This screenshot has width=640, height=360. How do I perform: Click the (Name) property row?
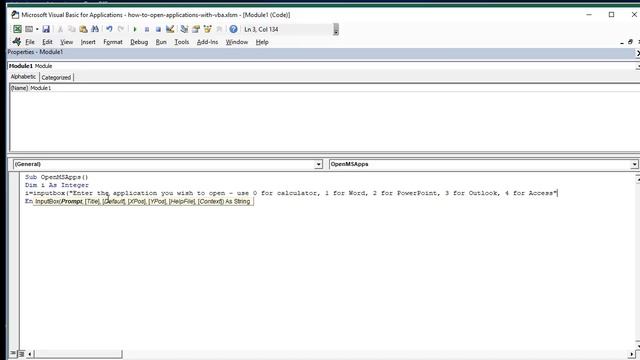[324, 88]
